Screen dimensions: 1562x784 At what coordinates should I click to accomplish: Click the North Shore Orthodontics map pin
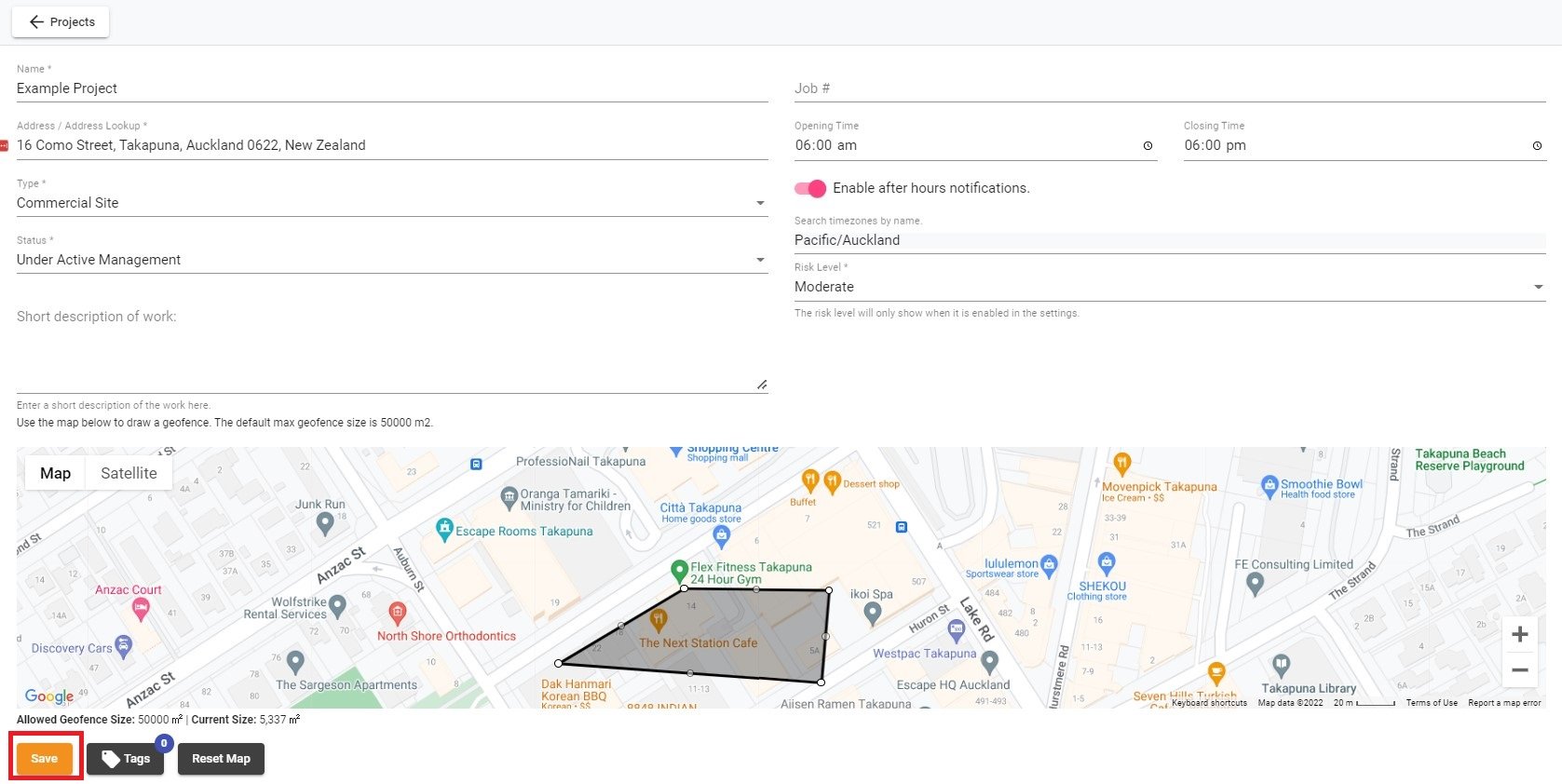point(398,613)
